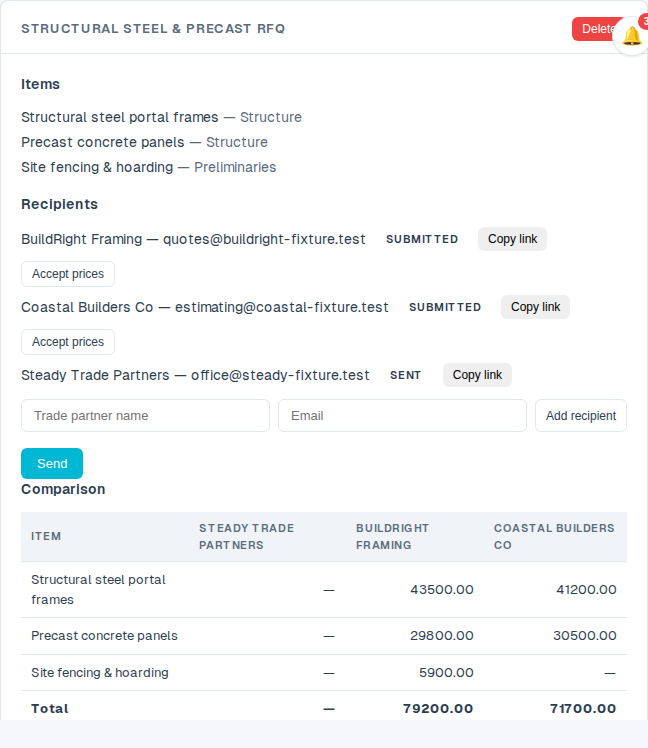This screenshot has height=748, width=648.
Task: Focus the Trade partner name field
Action: tap(146, 416)
